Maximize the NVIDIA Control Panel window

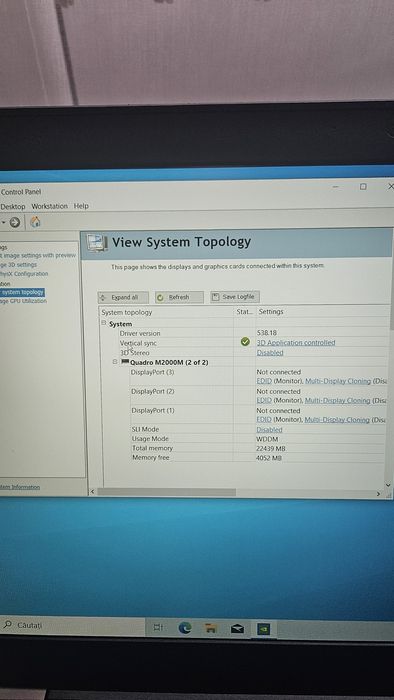(363, 187)
